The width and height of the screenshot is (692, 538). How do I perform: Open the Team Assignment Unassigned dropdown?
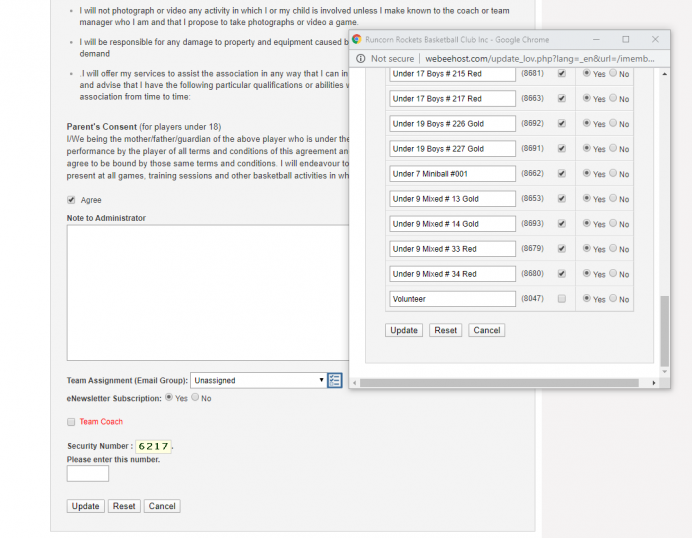coord(258,380)
